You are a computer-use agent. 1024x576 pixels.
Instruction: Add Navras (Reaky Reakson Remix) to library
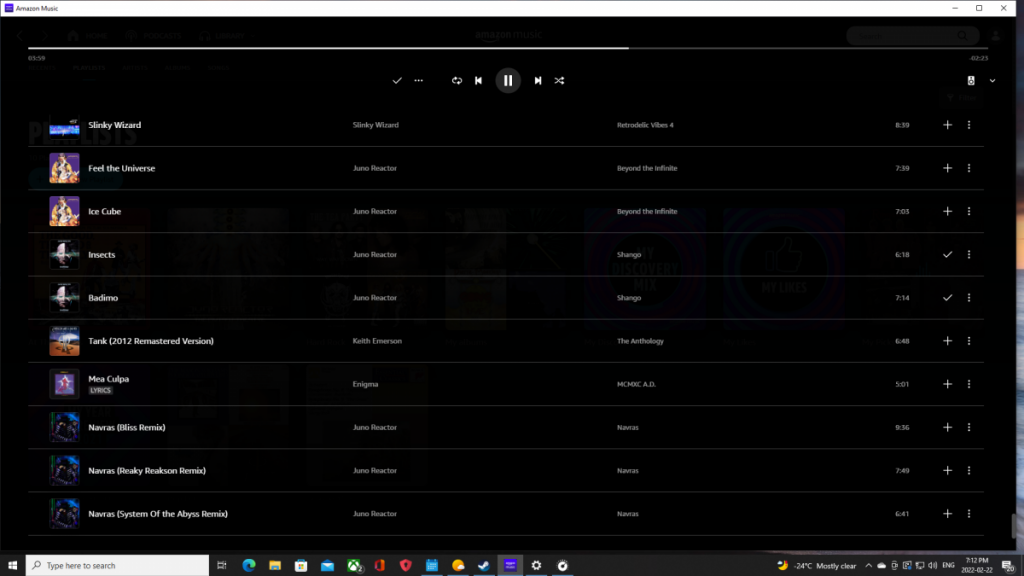click(947, 470)
